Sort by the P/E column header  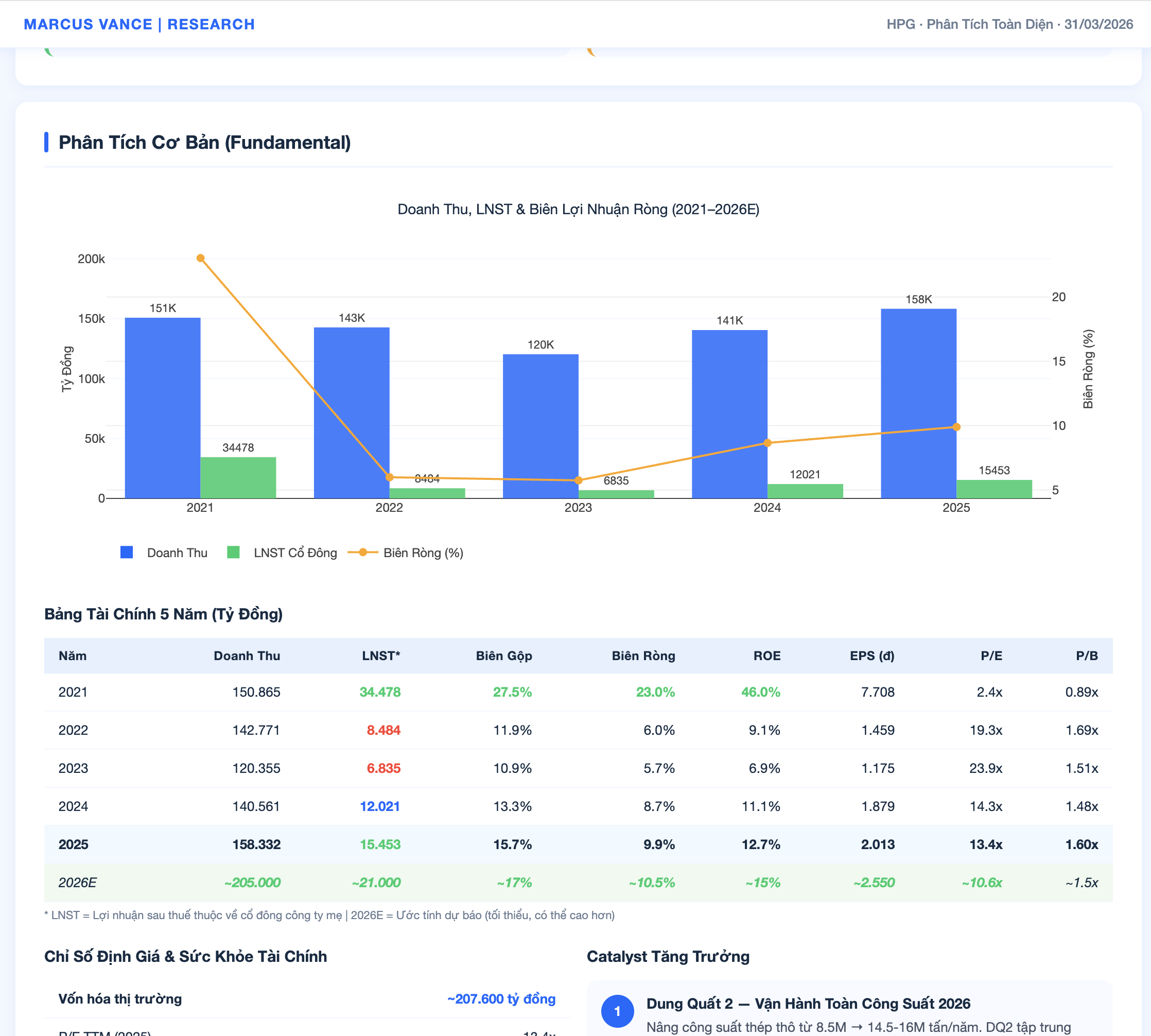click(992, 656)
